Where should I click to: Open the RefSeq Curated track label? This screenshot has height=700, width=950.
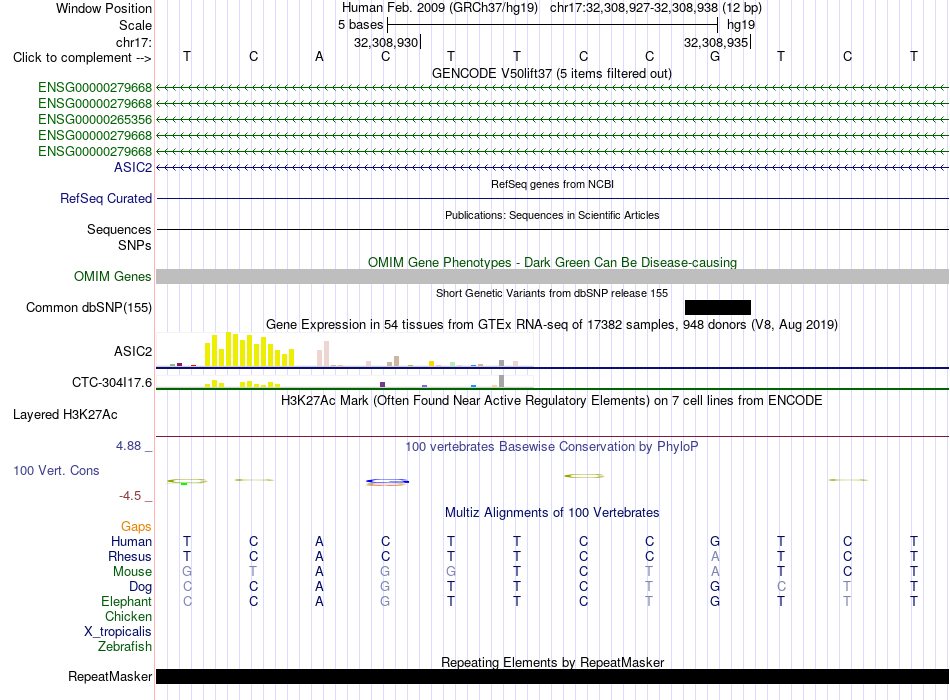coord(106,198)
